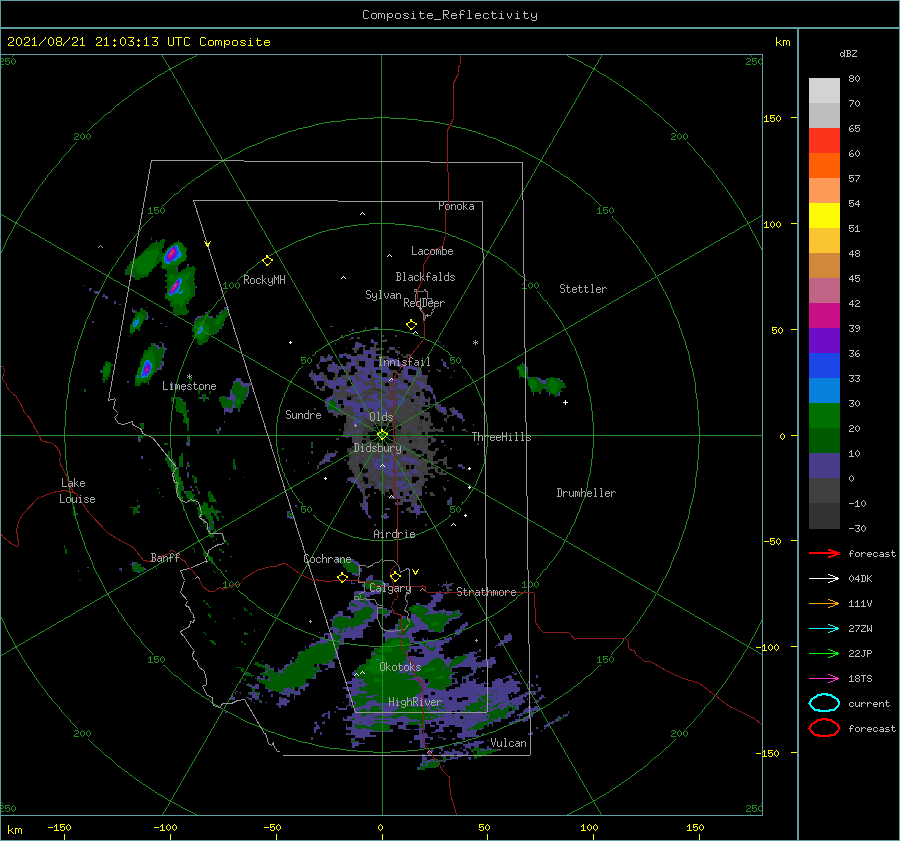Pick the cyan 27ZW arrow in legend
This screenshot has width=900, height=841.
pos(824,629)
